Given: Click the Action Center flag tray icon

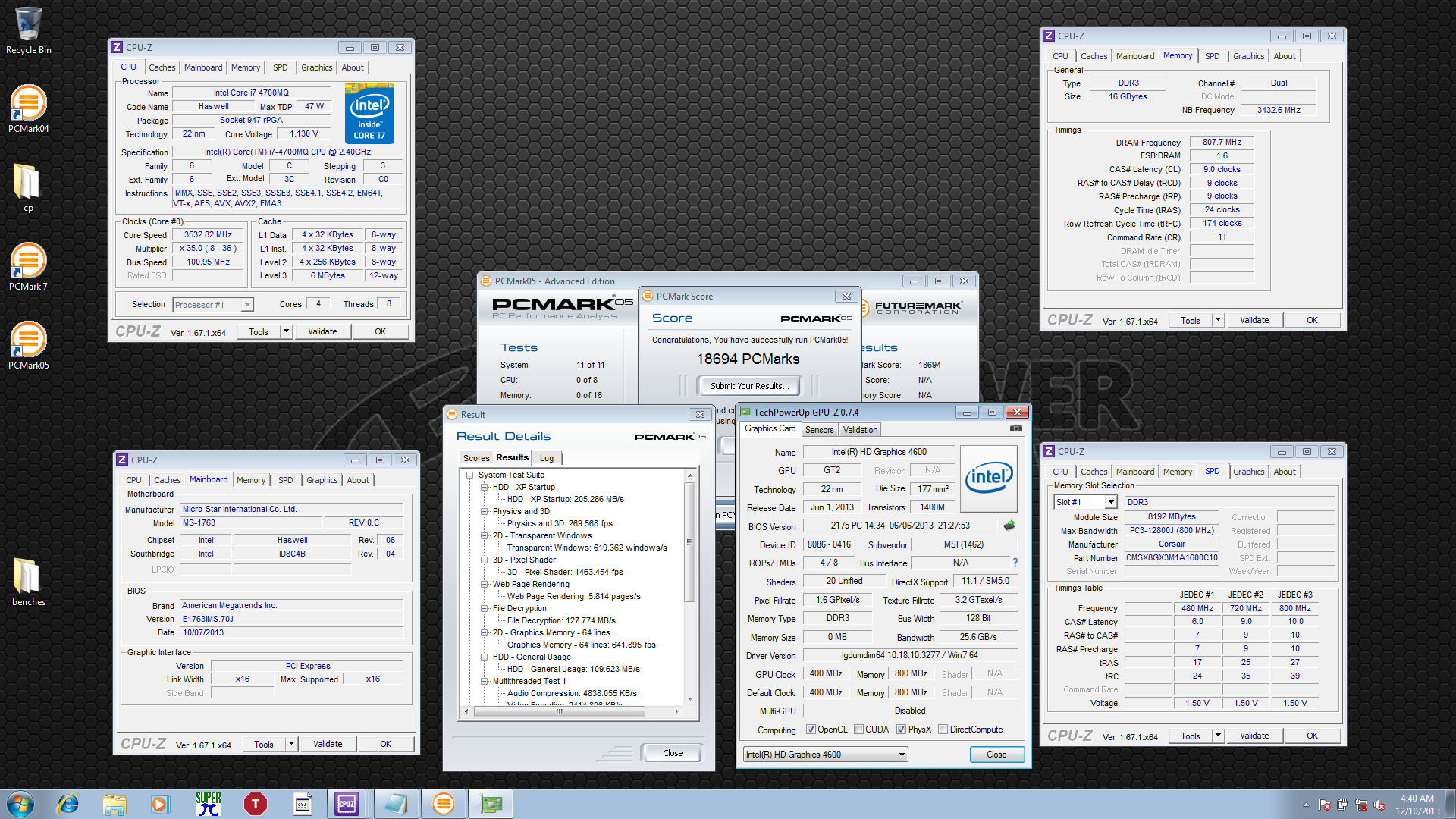Looking at the screenshot, I should 1324,805.
